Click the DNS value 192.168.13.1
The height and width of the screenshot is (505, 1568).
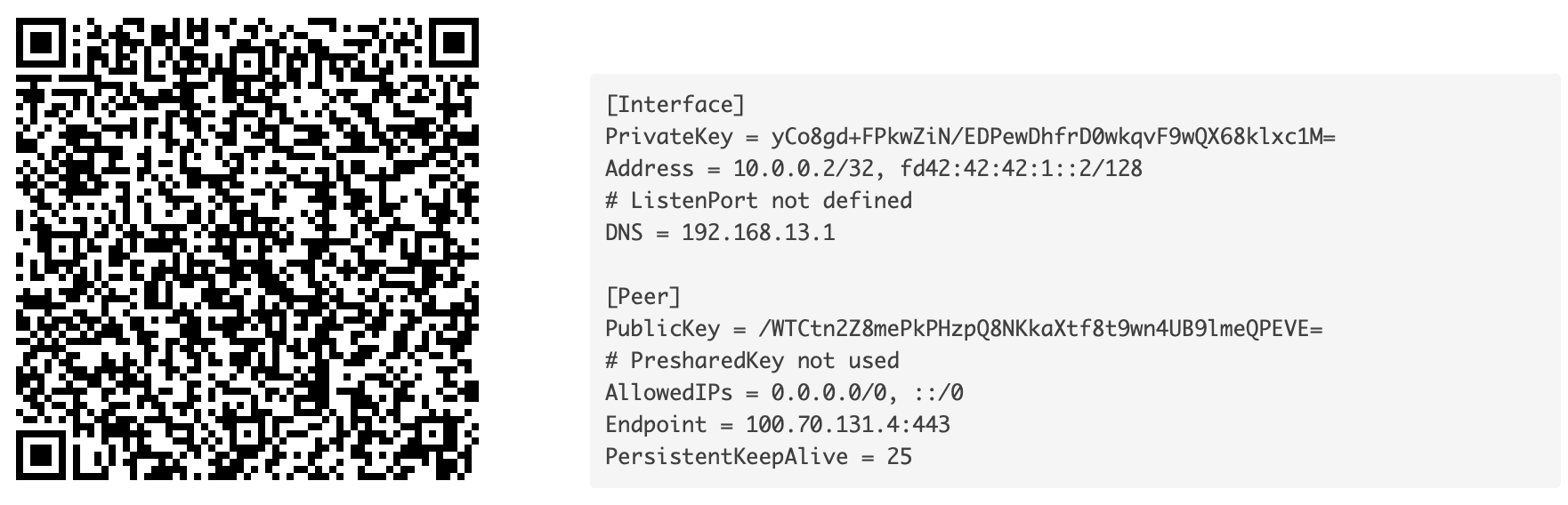tap(758, 233)
